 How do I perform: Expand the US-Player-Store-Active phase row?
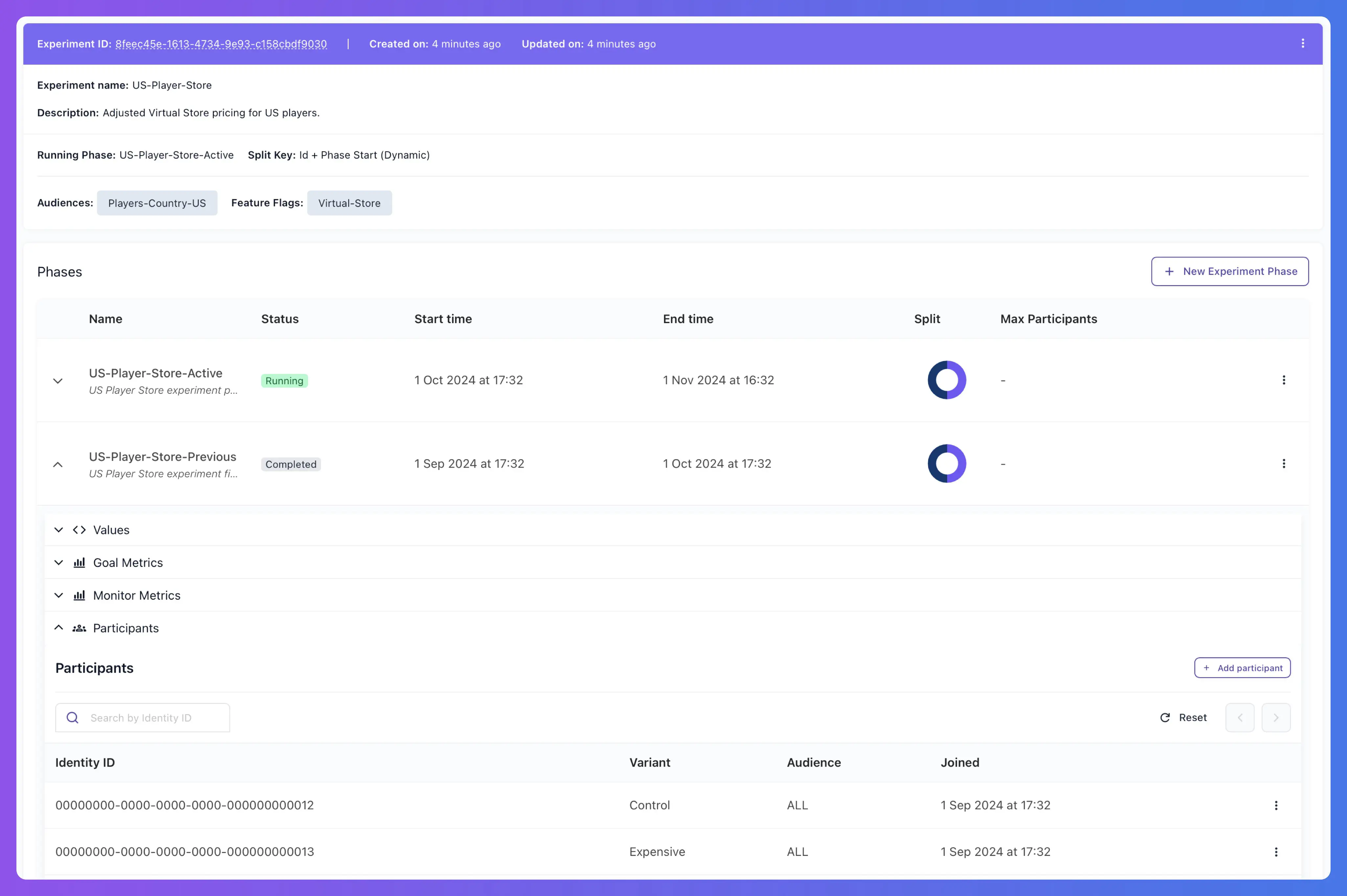(x=57, y=380)
